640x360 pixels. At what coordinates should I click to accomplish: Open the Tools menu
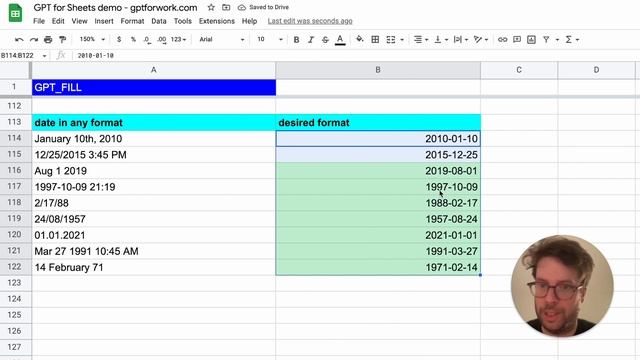tap(182, 21)
